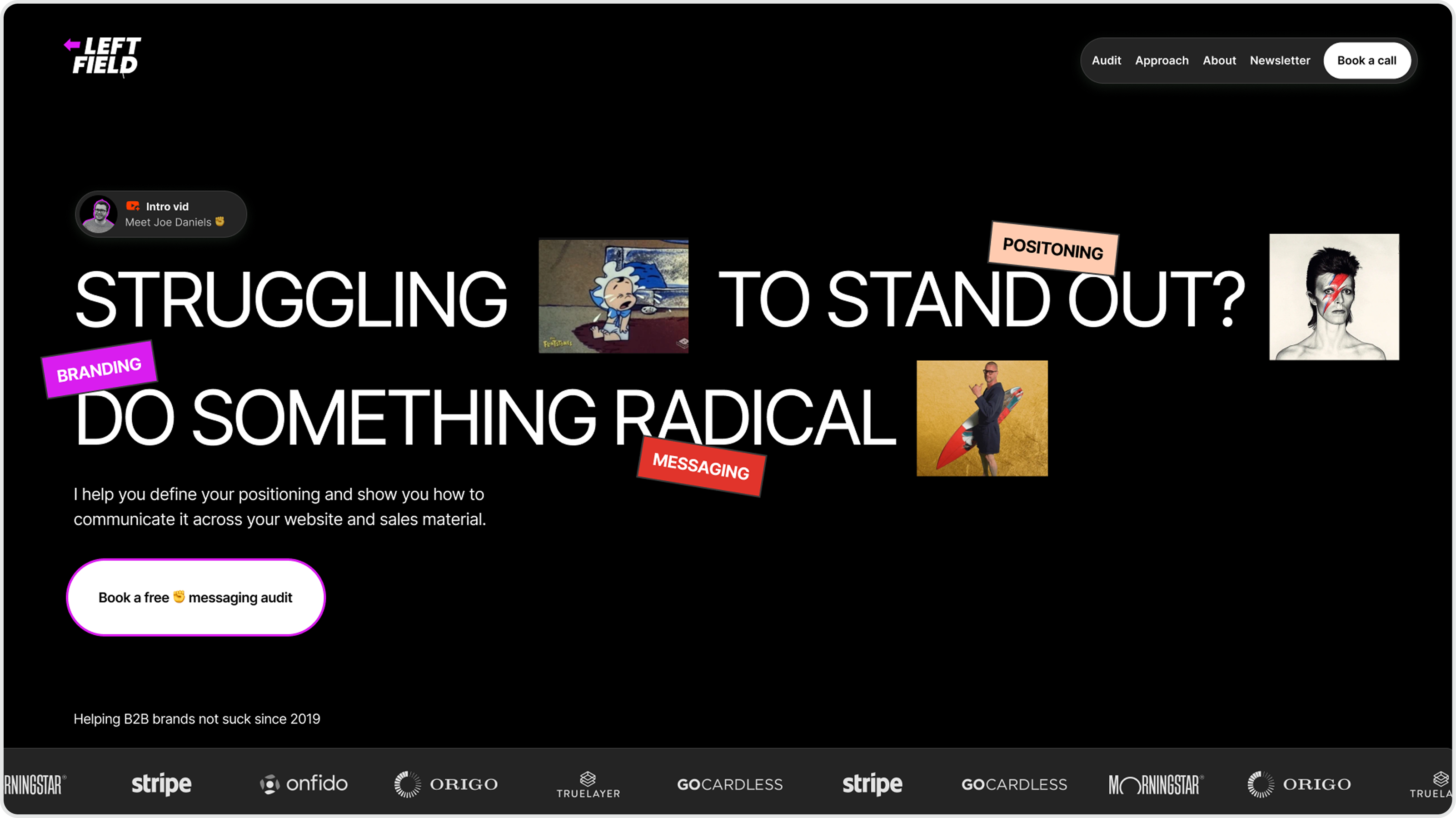Click the first Stripe logo before Onfido

162,784
